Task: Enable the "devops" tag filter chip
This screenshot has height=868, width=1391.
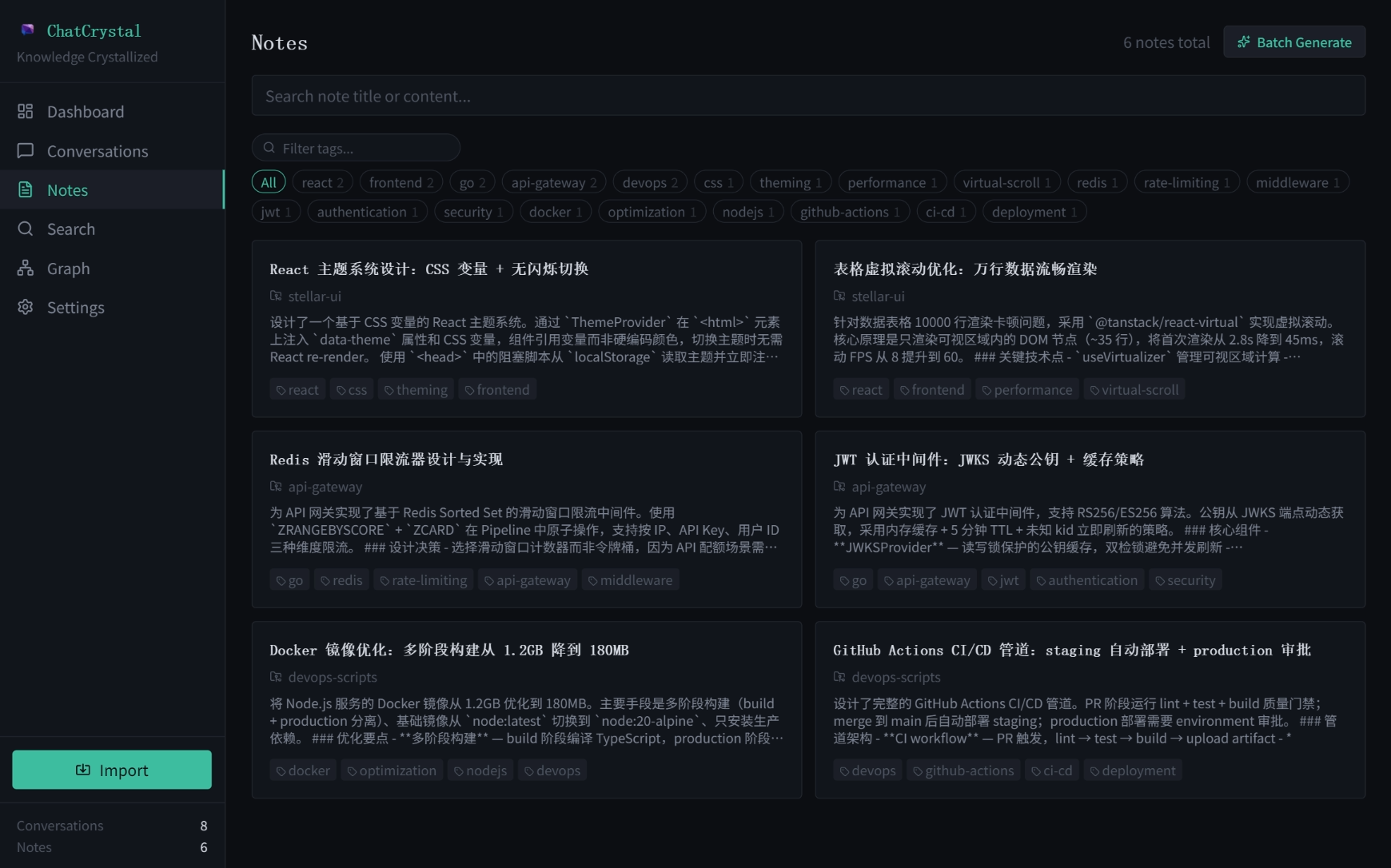Action: point(649,182)
